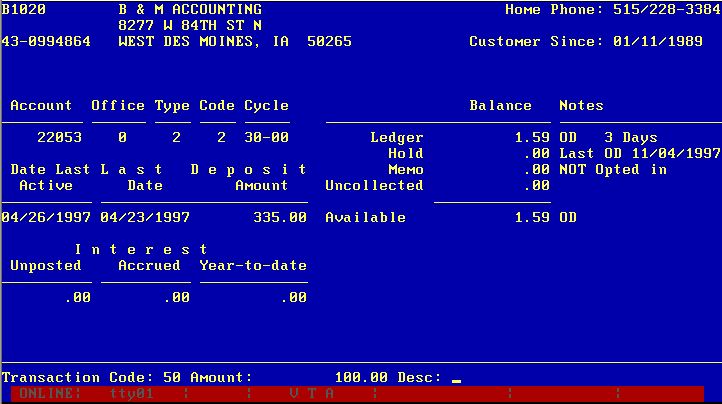Select account number 22053
The height and width of the screenshot is (404, 722).
59,137
